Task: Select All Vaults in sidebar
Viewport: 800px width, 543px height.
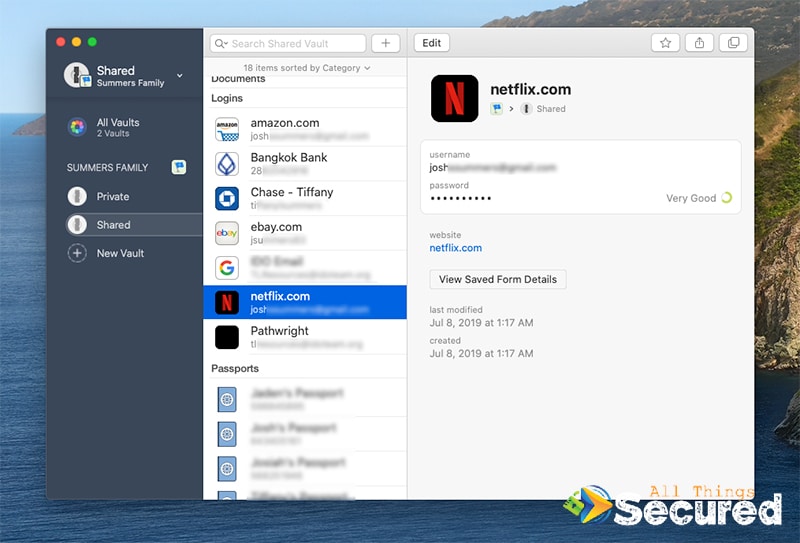Action: (124, 127)
